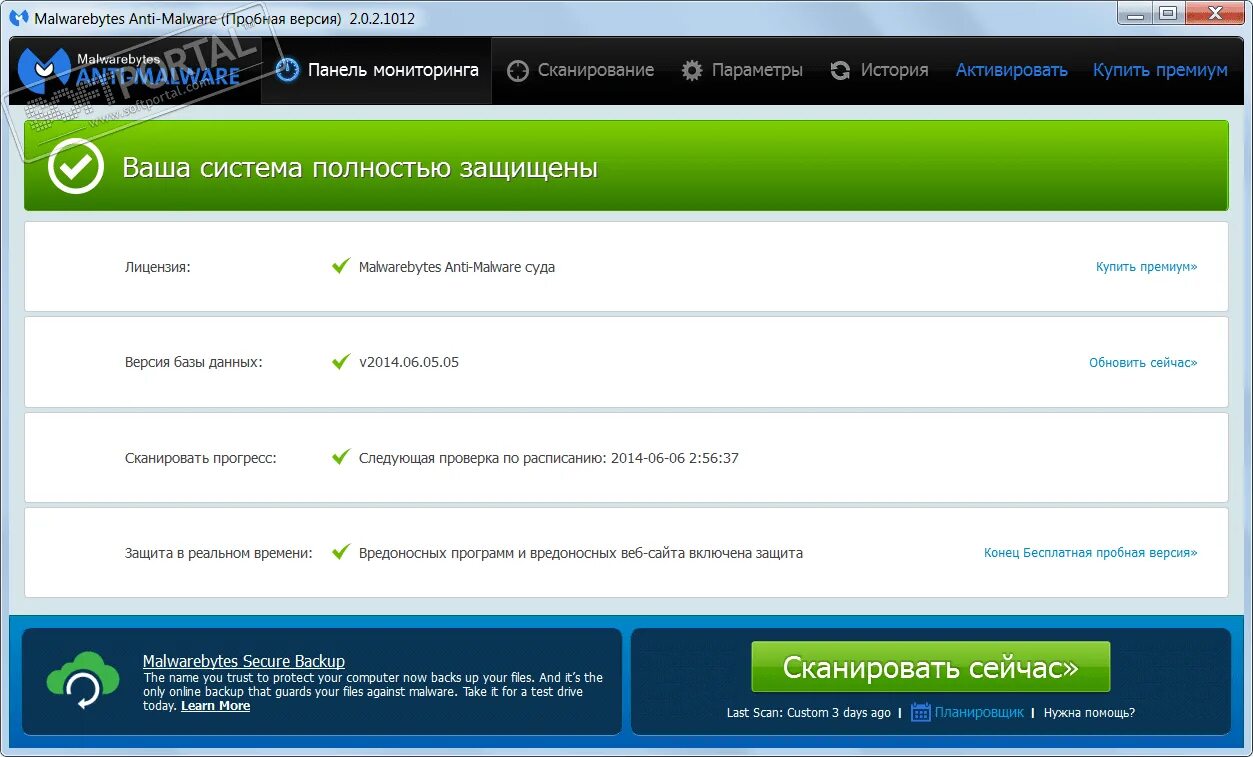Click the checkmark beside real-time protection status

pos(341,552)
